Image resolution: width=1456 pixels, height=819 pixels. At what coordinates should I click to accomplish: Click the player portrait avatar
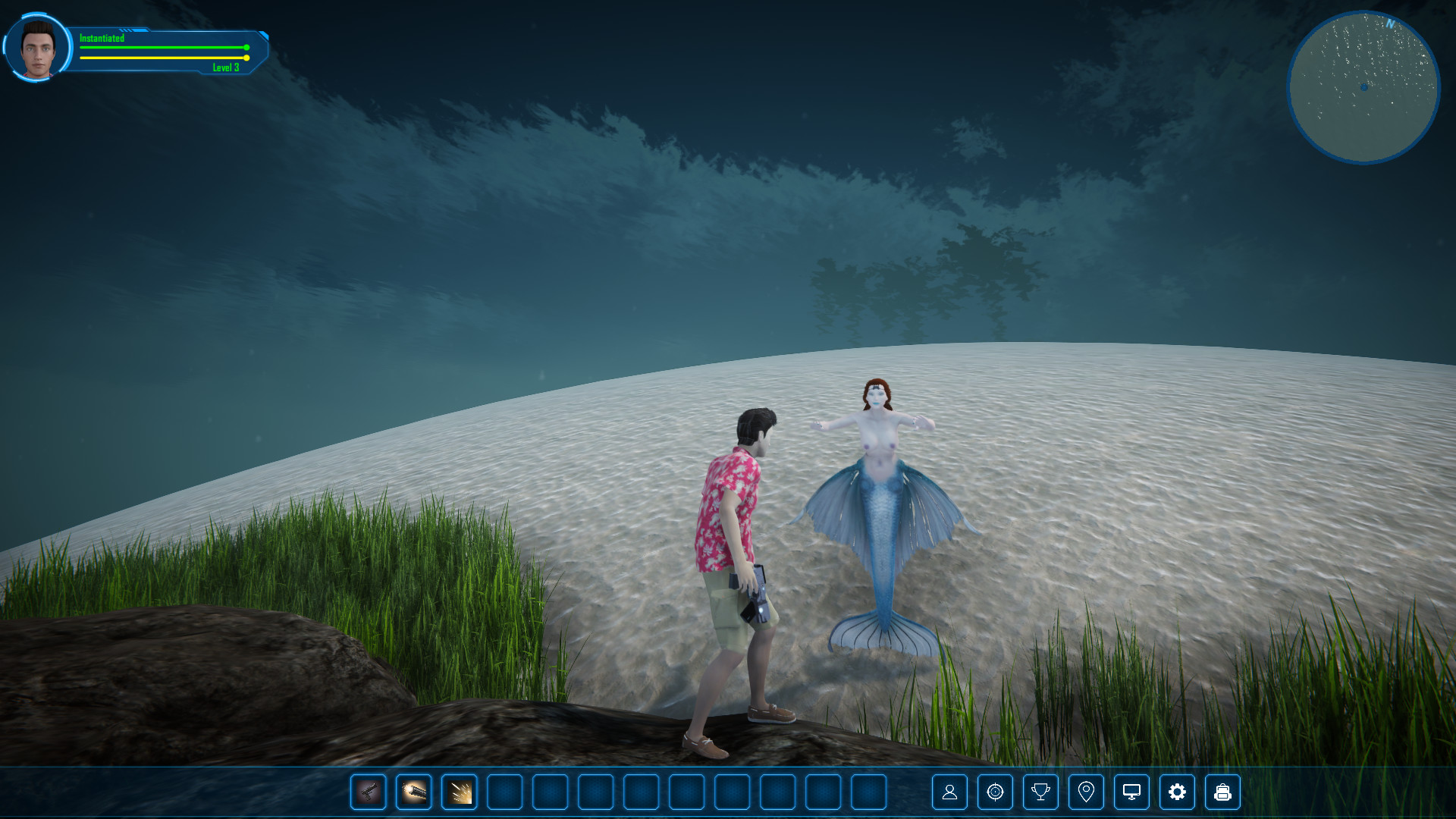coord(37,48)
